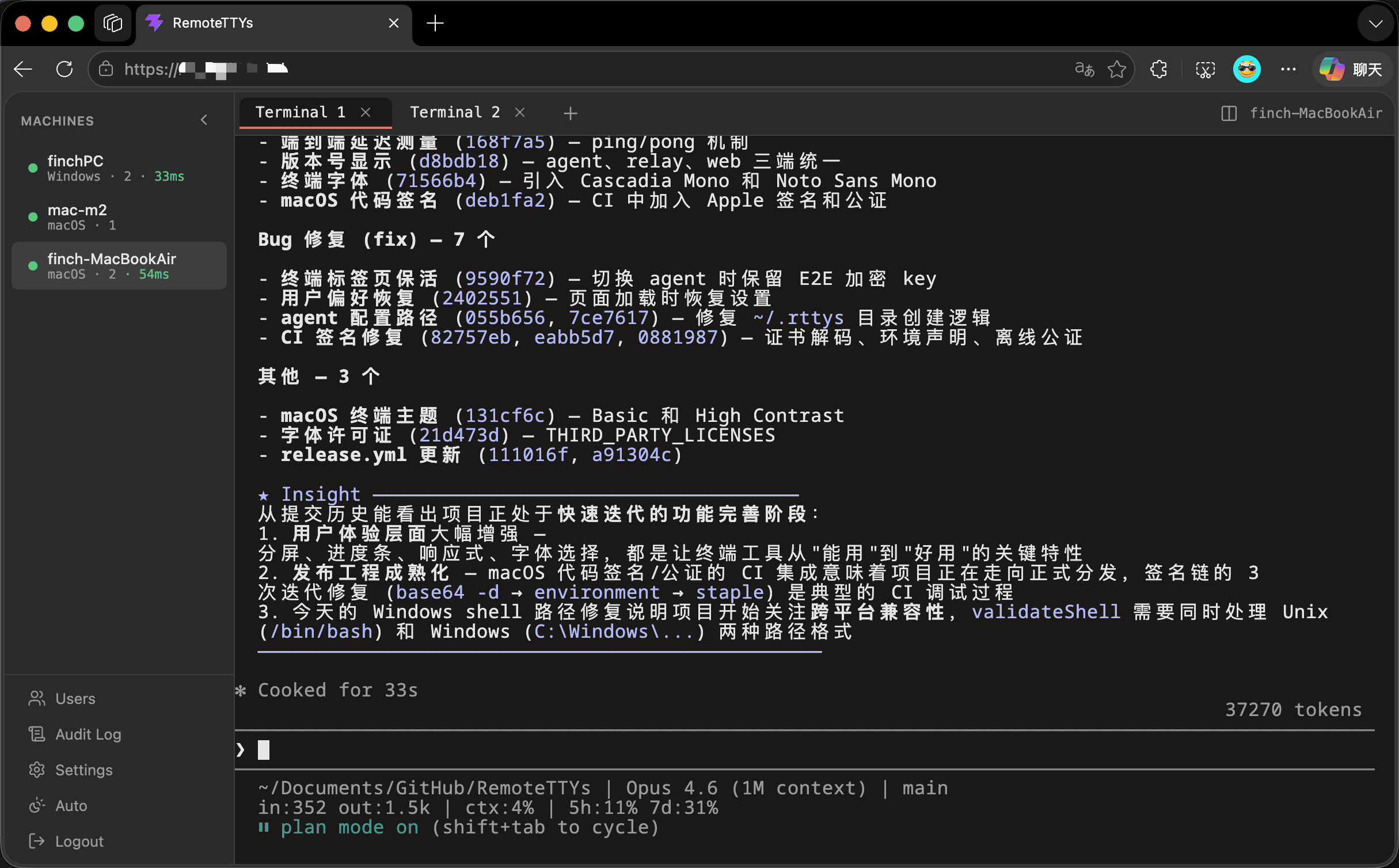Click the terminal prompt input line
This screenshot has height=868, width=1399.
coord(805,750)
